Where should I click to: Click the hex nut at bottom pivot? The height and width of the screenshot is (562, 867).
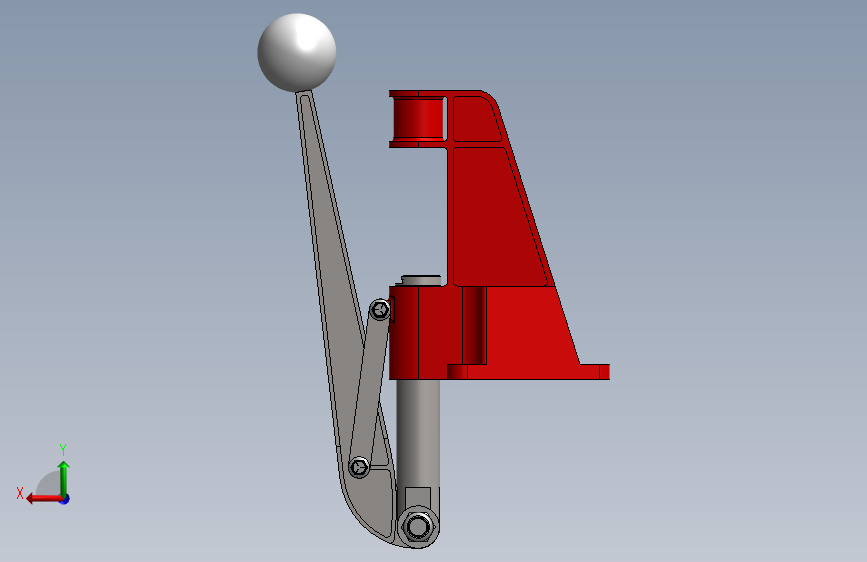[x=418, y=526]
